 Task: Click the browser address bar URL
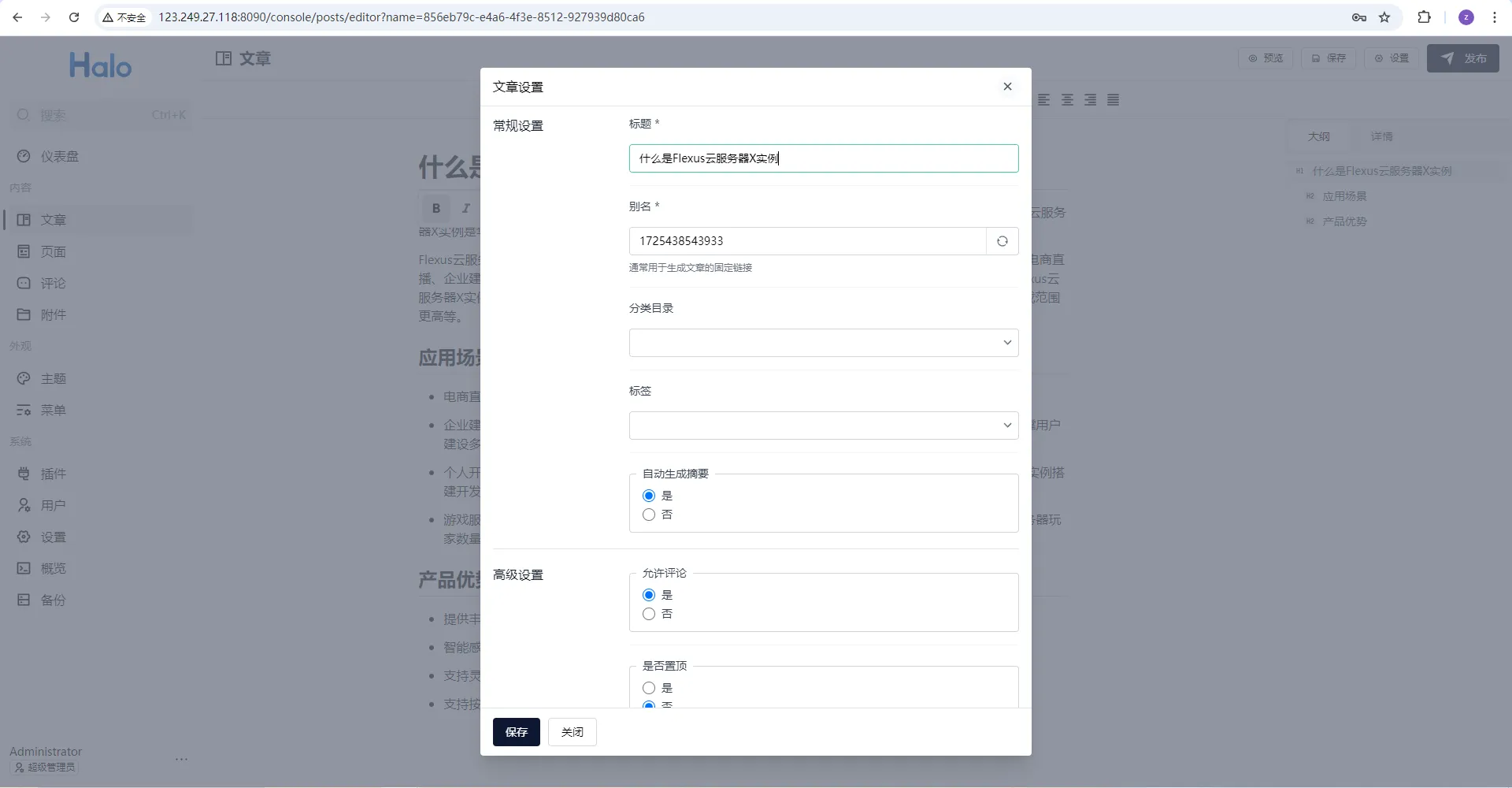pos(402,17)
